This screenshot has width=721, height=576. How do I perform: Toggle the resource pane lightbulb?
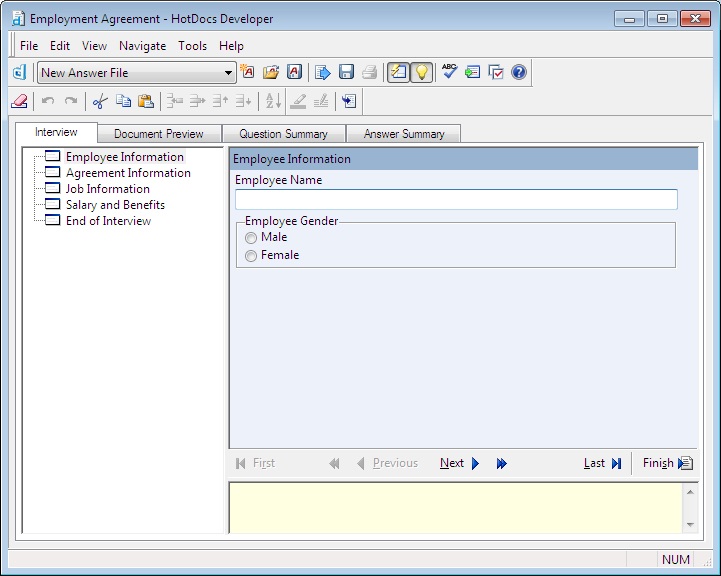click(421, 72)
